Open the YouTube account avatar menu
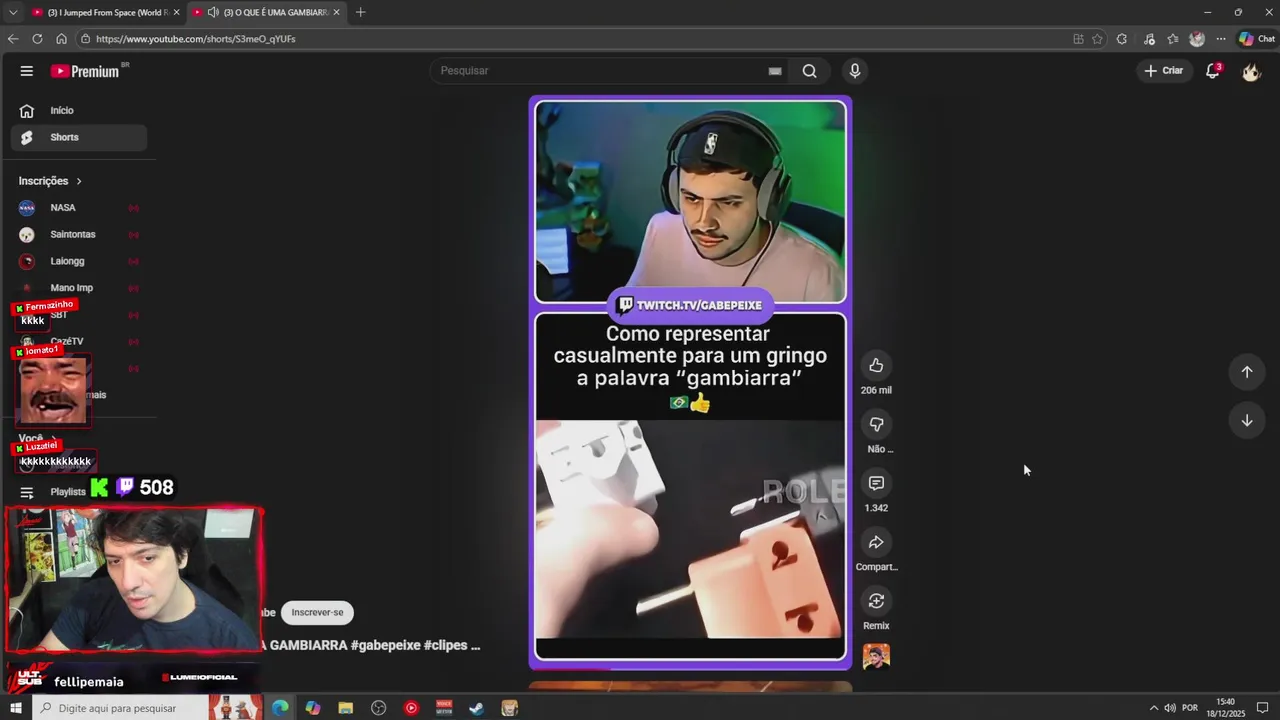Screen dimensions: 1280x720 tap(1251, 72)
